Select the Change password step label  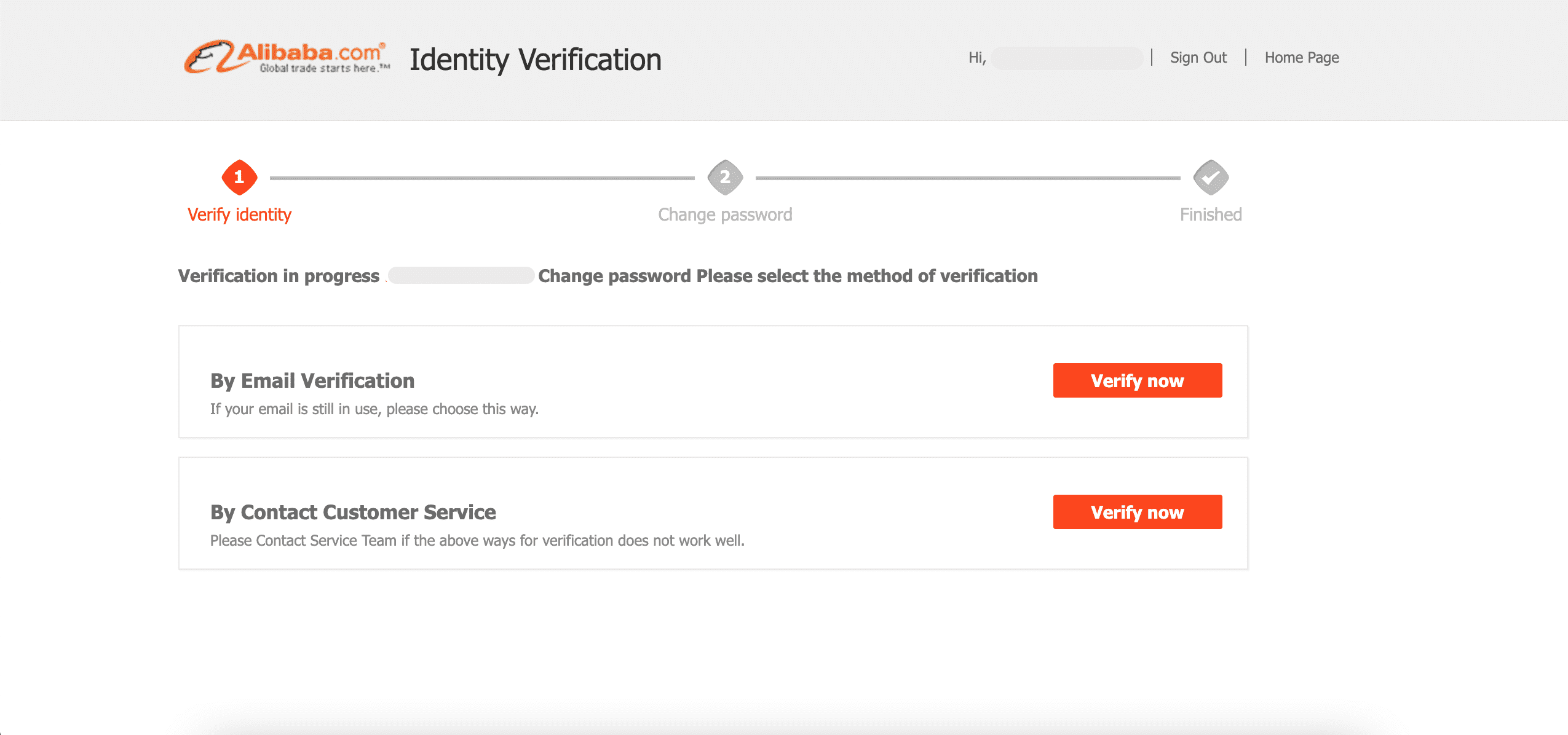pos(725,214)
